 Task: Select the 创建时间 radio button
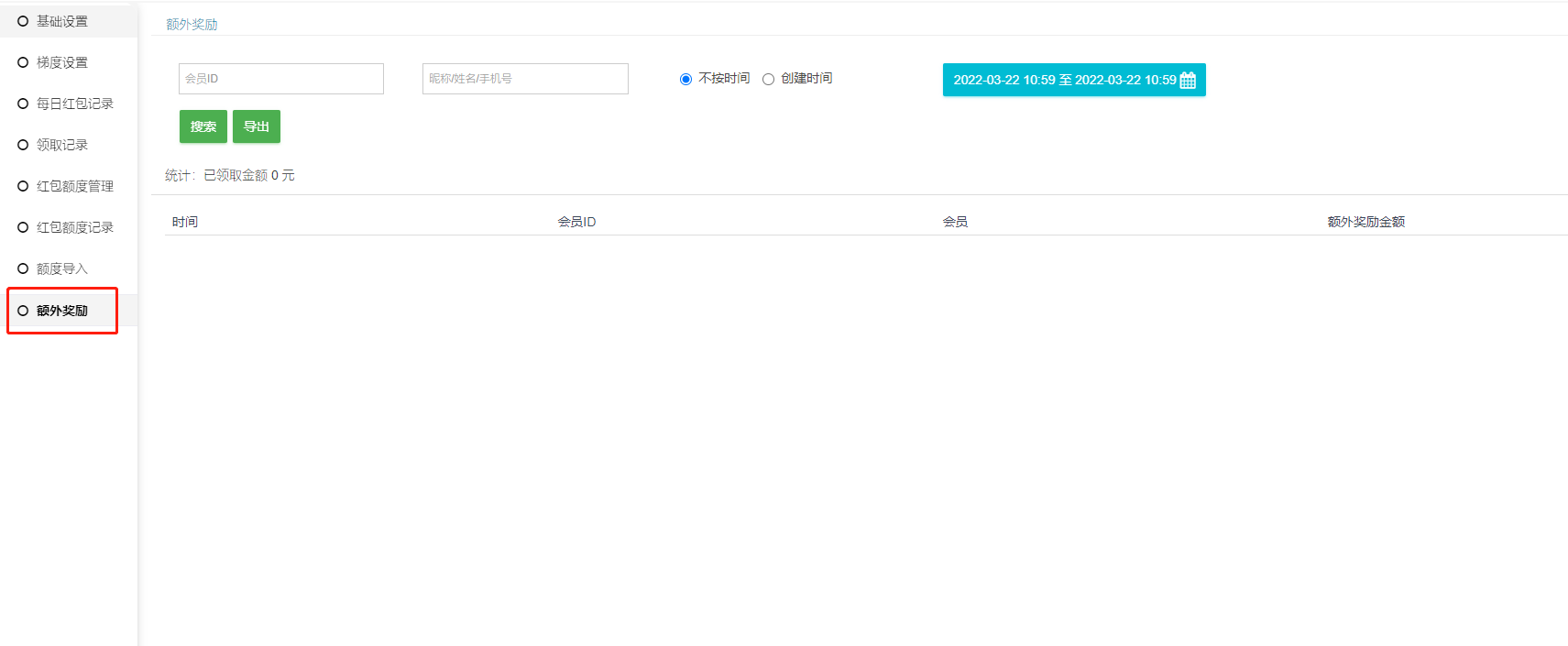tap(768, 79)
